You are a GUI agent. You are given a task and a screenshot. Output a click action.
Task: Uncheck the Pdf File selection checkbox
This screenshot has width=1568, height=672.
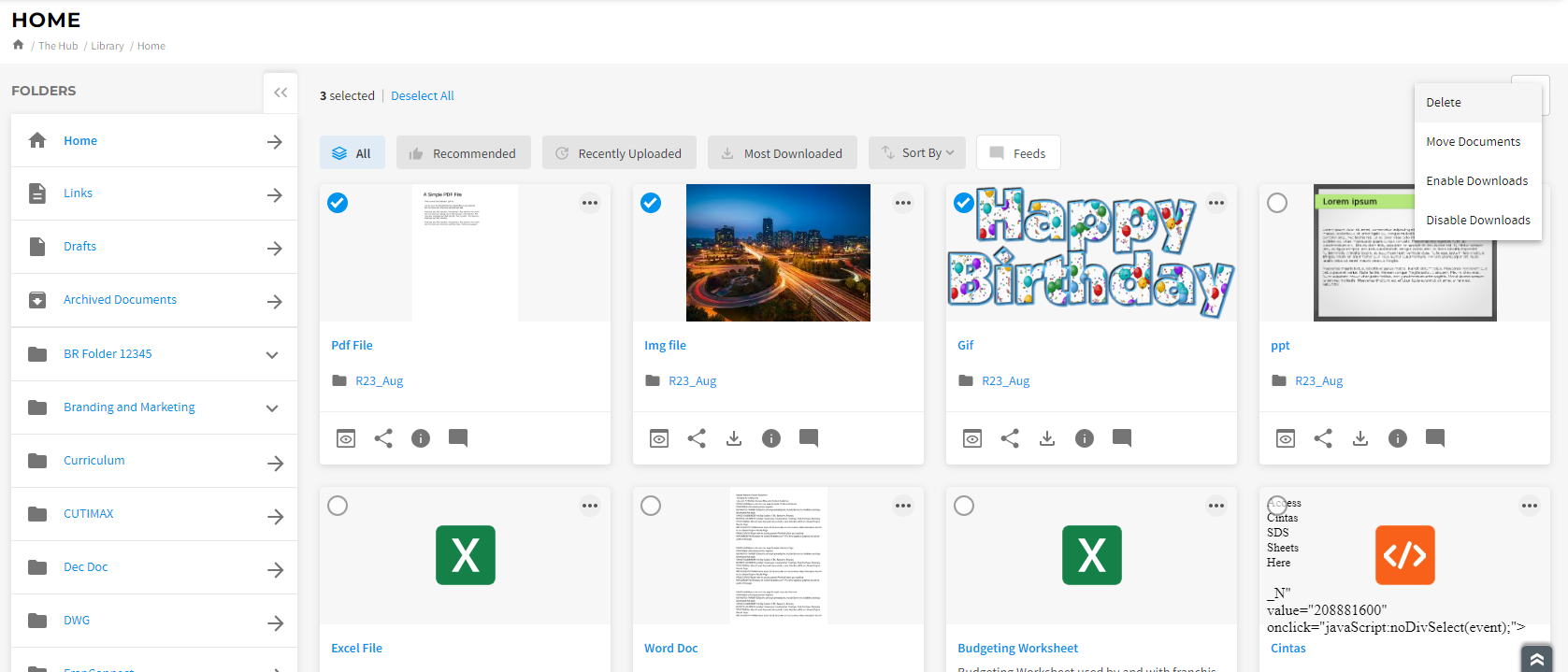pyautogui.click(x=338, y=203)
